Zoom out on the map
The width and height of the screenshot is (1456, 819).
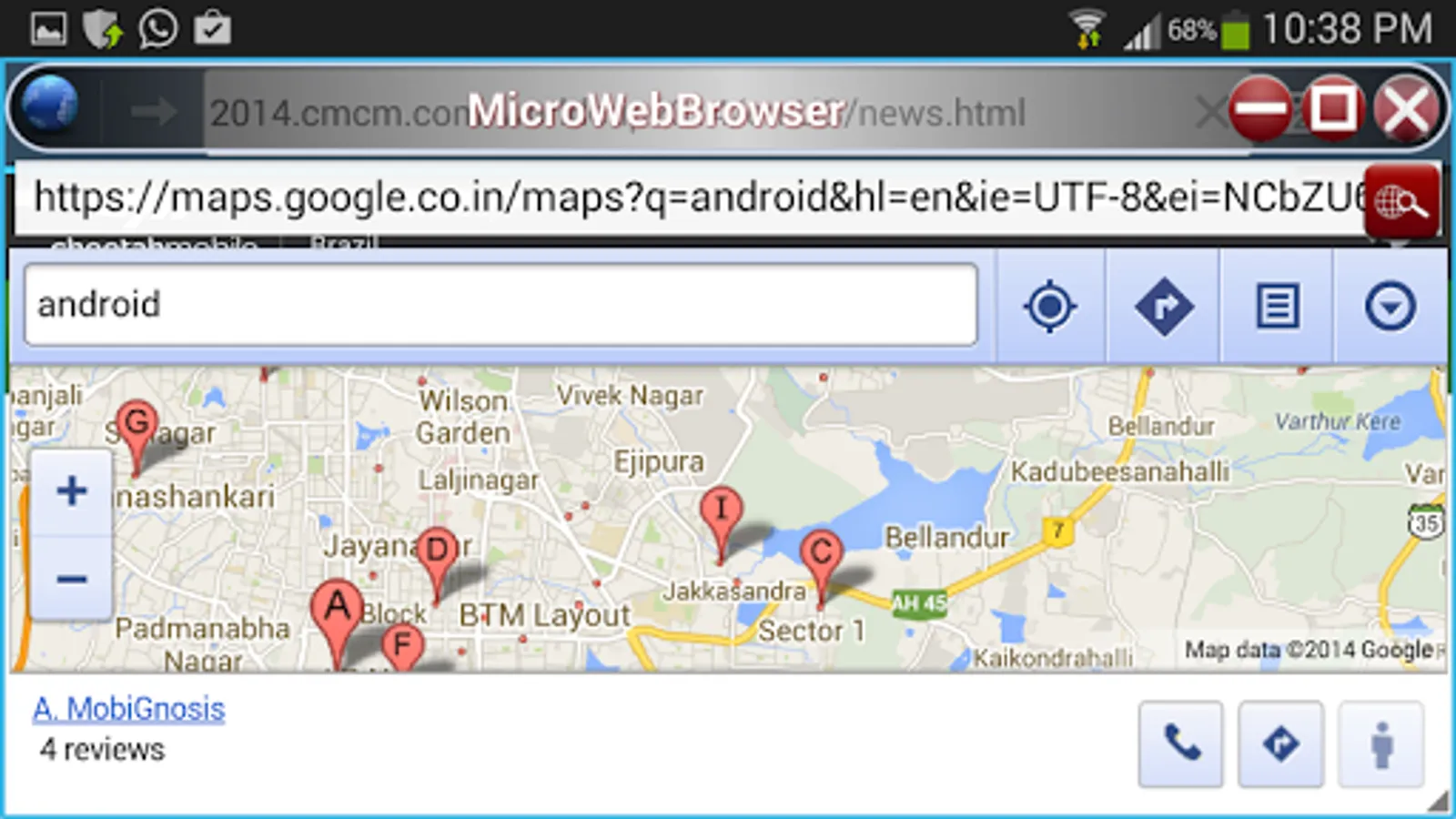(72, 578)
